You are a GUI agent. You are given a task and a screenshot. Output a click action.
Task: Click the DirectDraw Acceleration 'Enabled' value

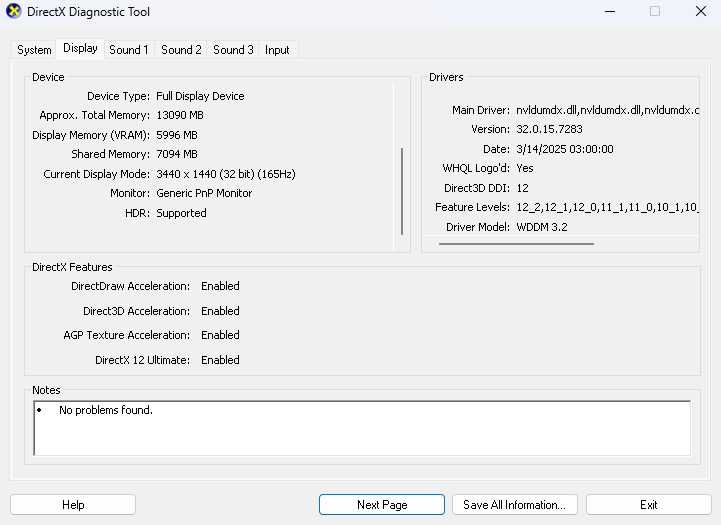point(220,286)
